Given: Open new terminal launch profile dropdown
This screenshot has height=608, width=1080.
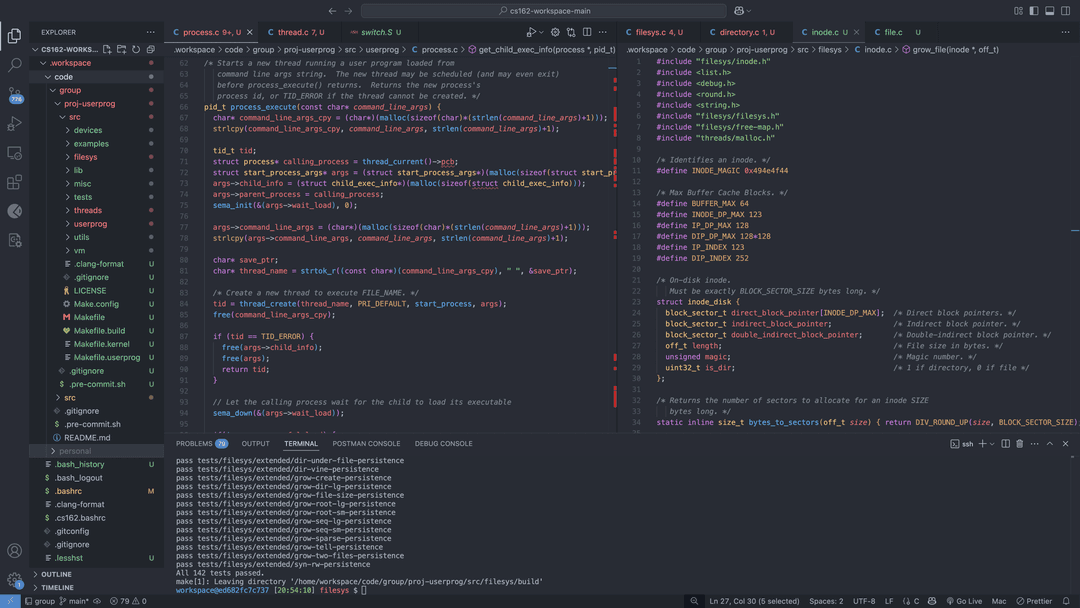Looking at the screenshot, I should pos(992,444).
